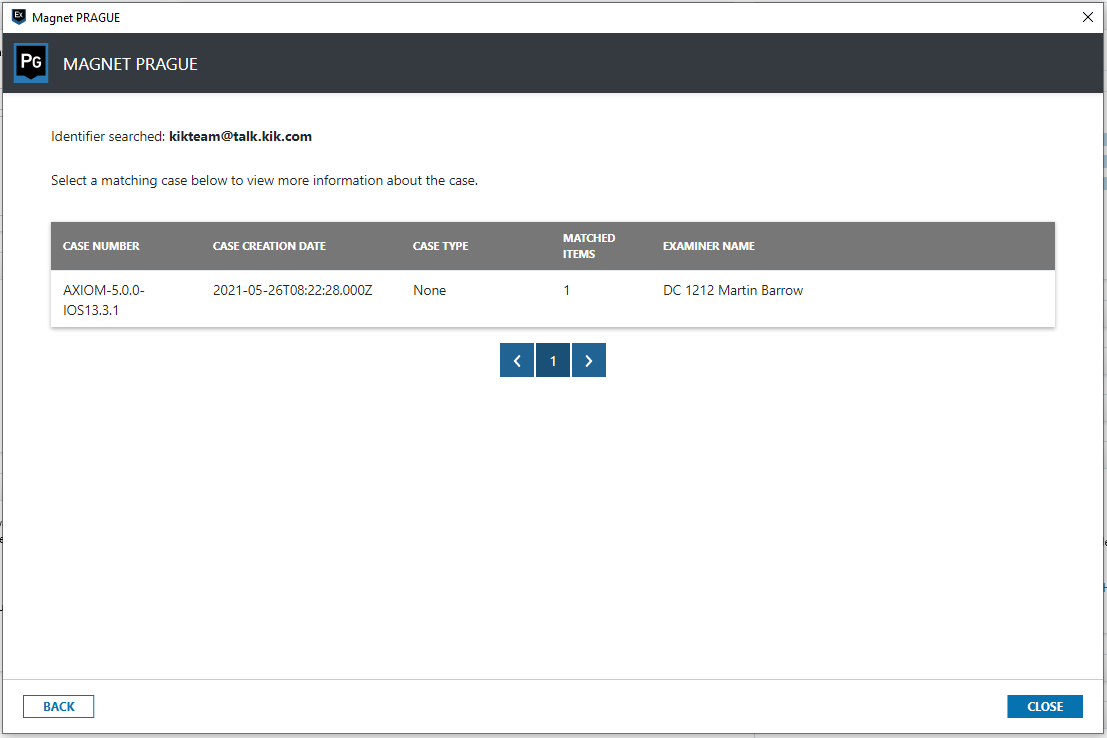Click the CASE CREATION DATE column header

pyautogui.click(x=269, y=246)
